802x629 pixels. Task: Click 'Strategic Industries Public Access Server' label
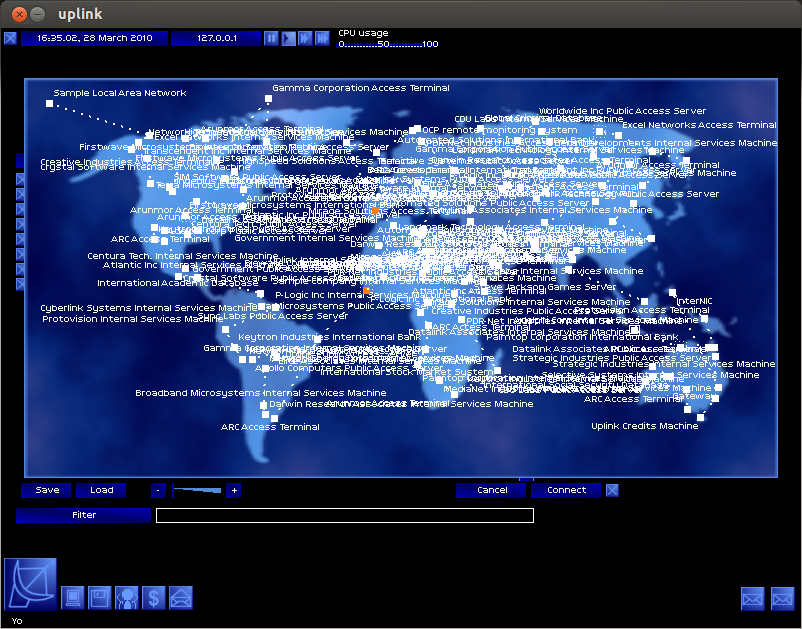(x=611, y=357)
